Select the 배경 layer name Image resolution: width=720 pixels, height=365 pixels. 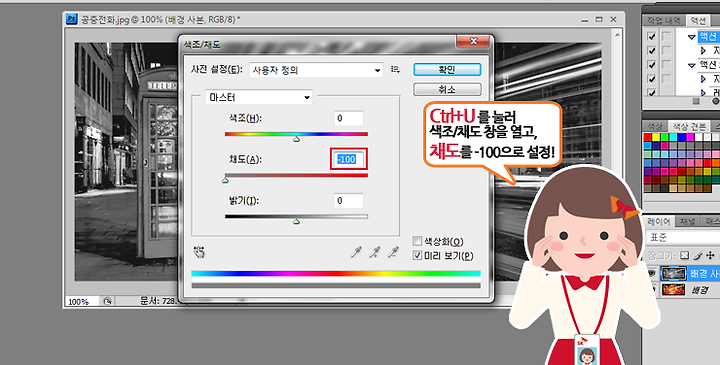(699, 290)
